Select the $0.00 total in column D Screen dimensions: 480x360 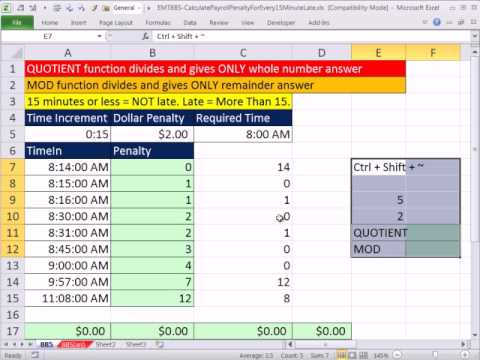click(x=322, y=331)
